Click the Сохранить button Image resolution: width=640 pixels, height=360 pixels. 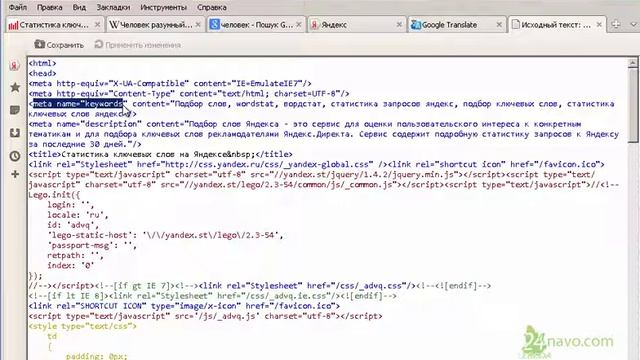[x=59, y=44]
